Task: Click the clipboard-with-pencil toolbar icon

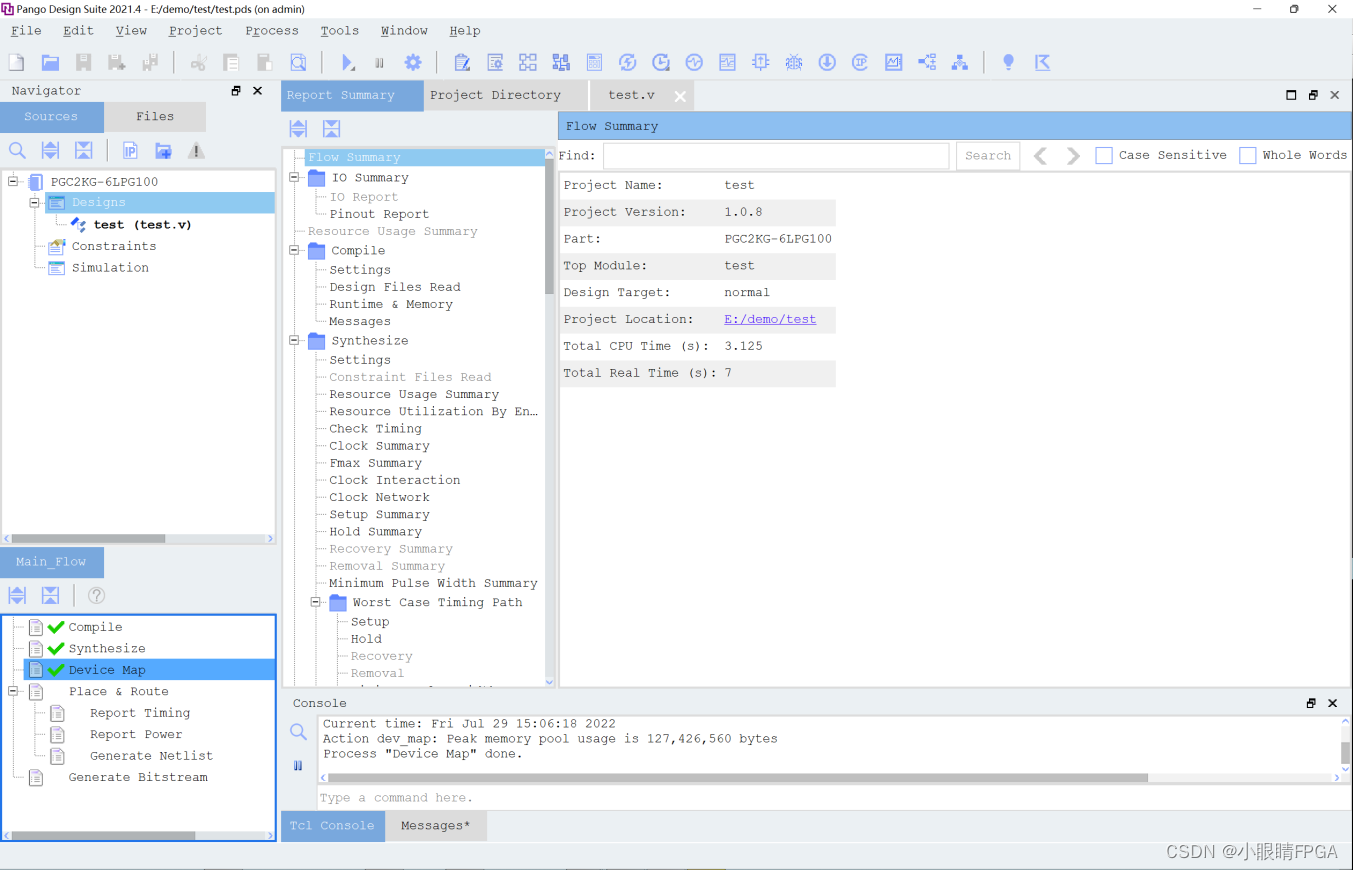Action: [x=462, y=62]
